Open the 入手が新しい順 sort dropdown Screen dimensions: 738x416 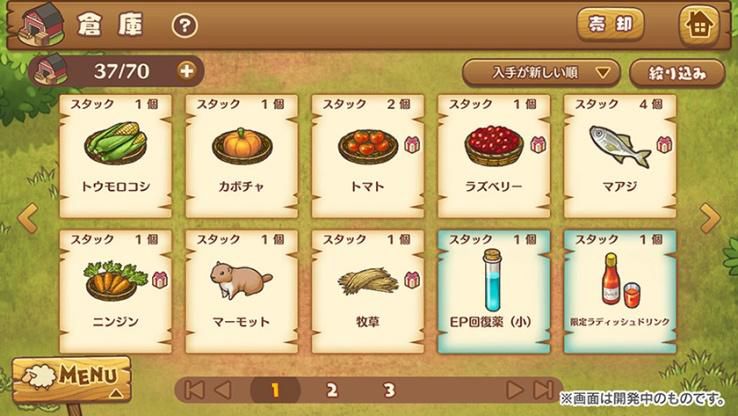tap(541, 73)
